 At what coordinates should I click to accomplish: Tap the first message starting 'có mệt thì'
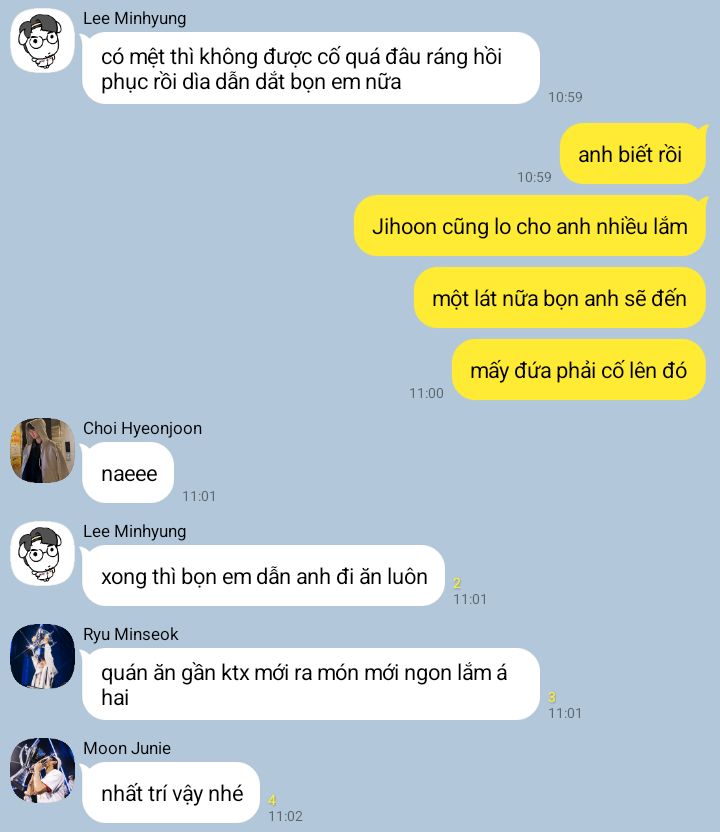point(311,68)
